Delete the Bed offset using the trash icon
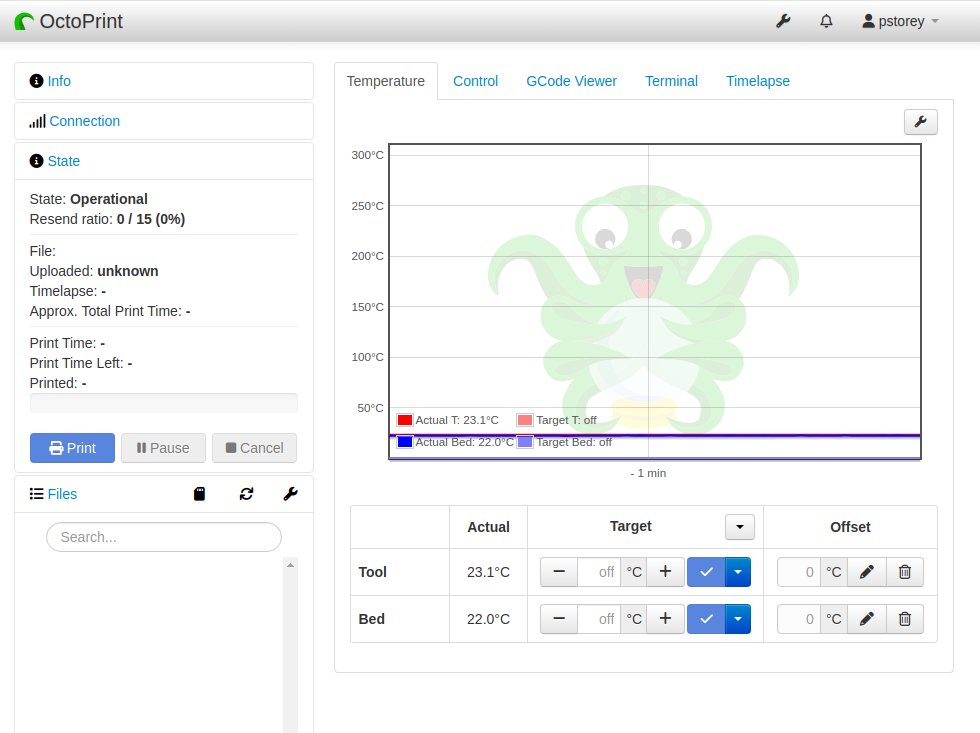The image size is (980, 733). [x=905, y=619]
